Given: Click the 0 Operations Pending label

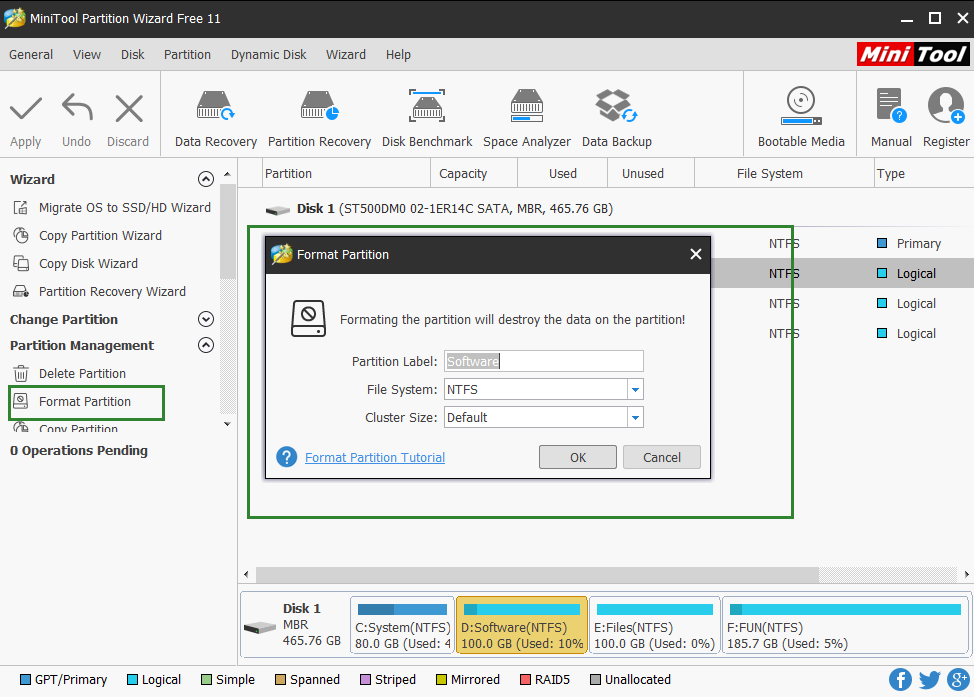Looking at the screenshot, I should click(79, 450).
